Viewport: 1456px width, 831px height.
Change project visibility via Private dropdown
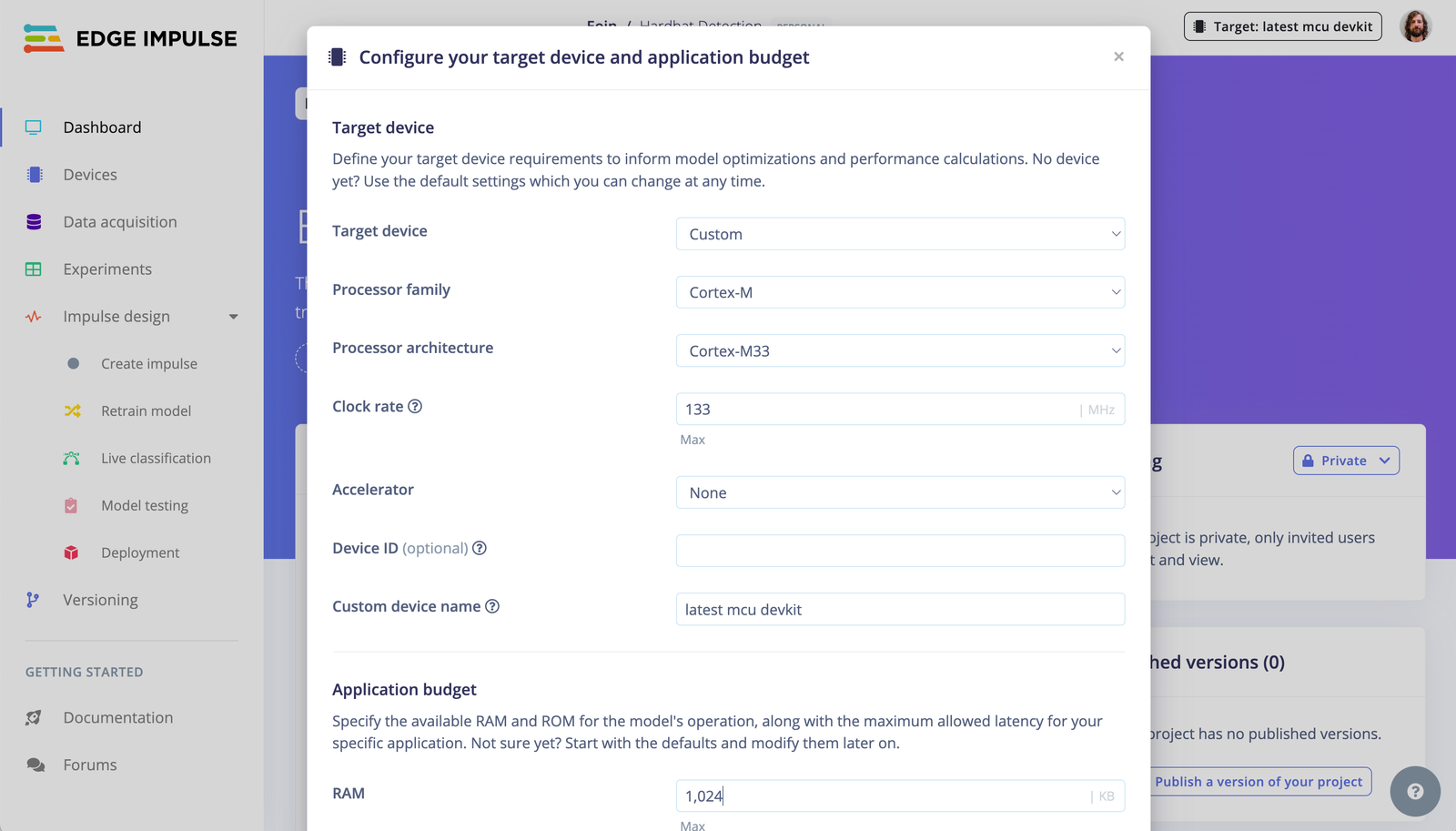(x=1346, y=461)
